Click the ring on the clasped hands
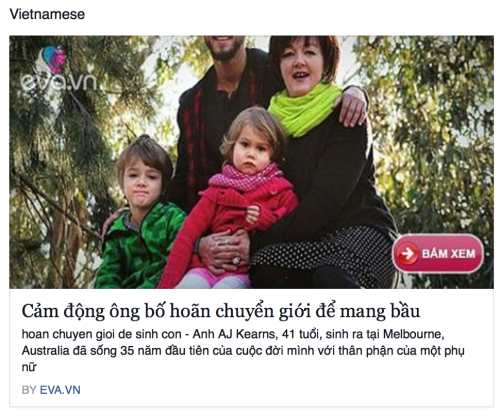 tap(236, 261)
